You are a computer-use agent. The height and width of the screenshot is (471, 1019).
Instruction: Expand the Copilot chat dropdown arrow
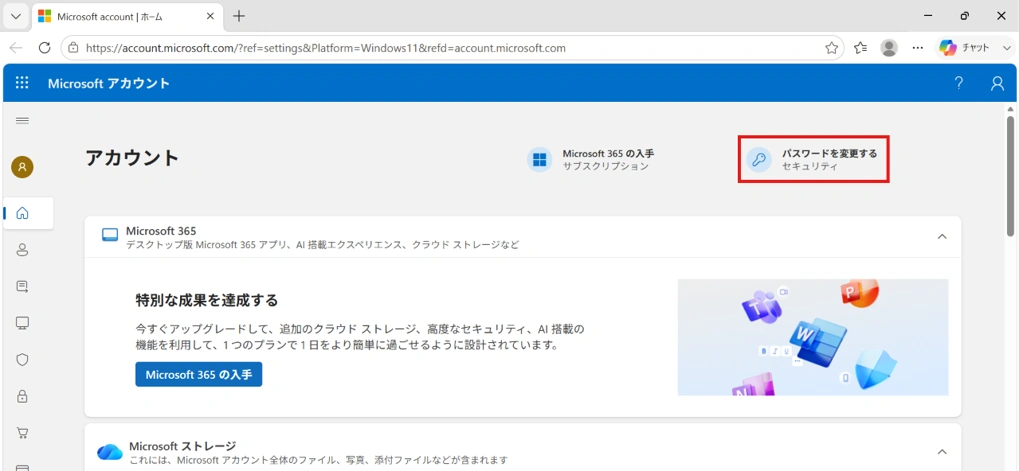coord(1007,47)
